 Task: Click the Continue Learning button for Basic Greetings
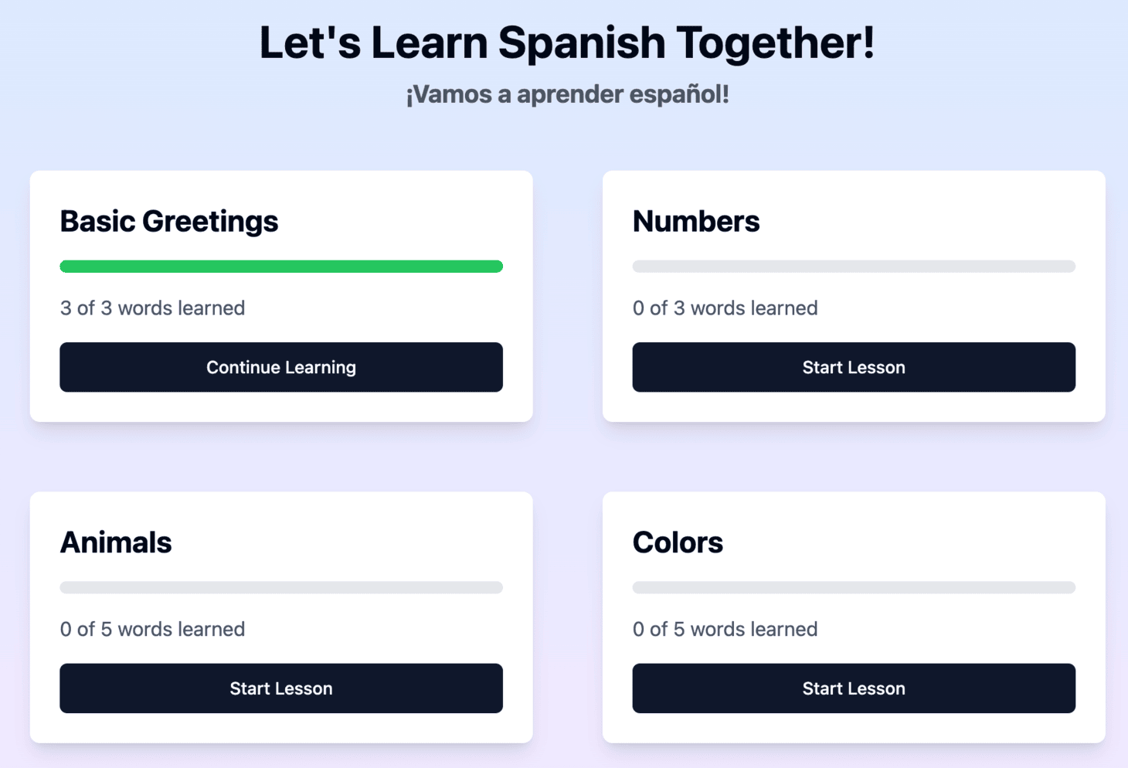[x=281, y=367]
